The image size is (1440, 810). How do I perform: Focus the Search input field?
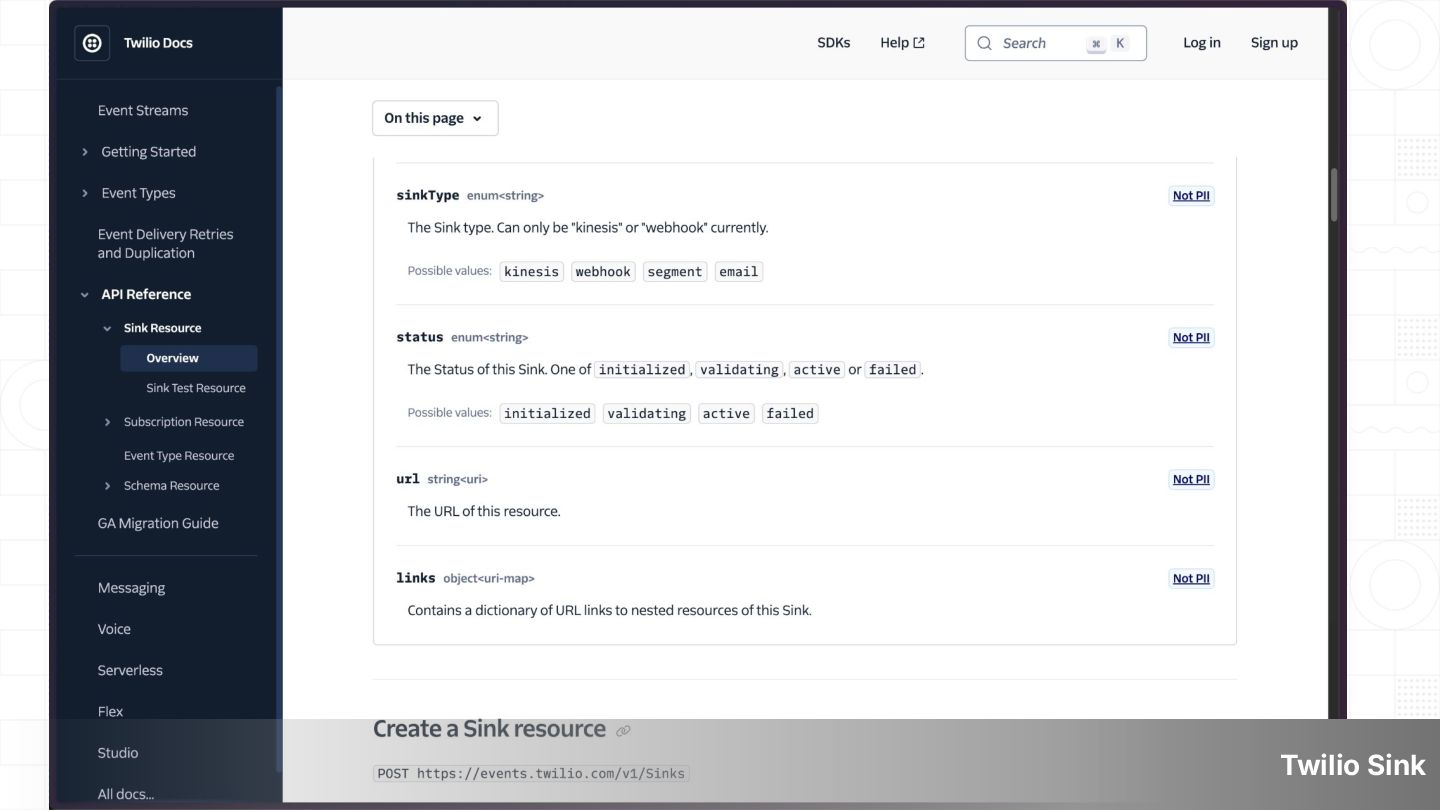pyautogui.click(x=1040, y=43)
